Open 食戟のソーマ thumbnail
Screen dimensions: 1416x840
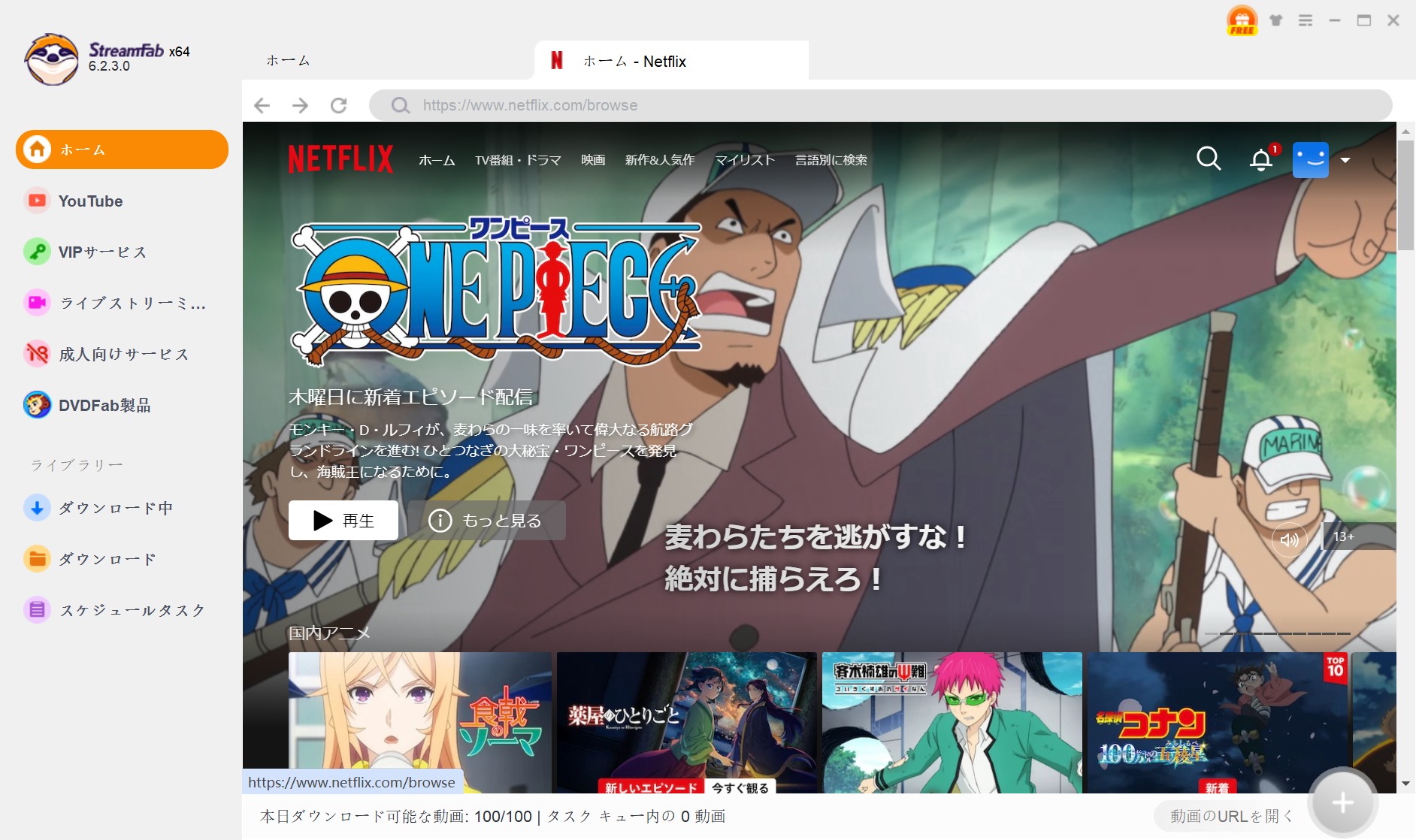pyautogui.click(x=420, y=723)
